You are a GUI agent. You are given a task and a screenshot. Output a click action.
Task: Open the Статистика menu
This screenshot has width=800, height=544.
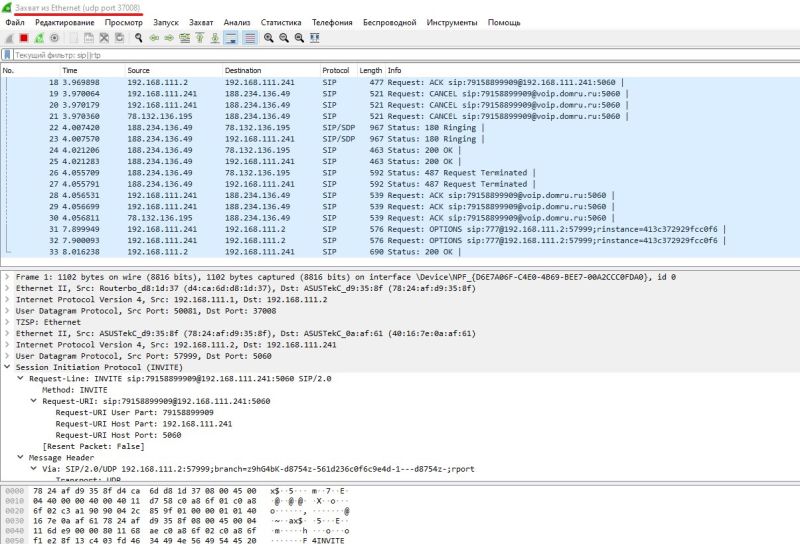[281, 22]
